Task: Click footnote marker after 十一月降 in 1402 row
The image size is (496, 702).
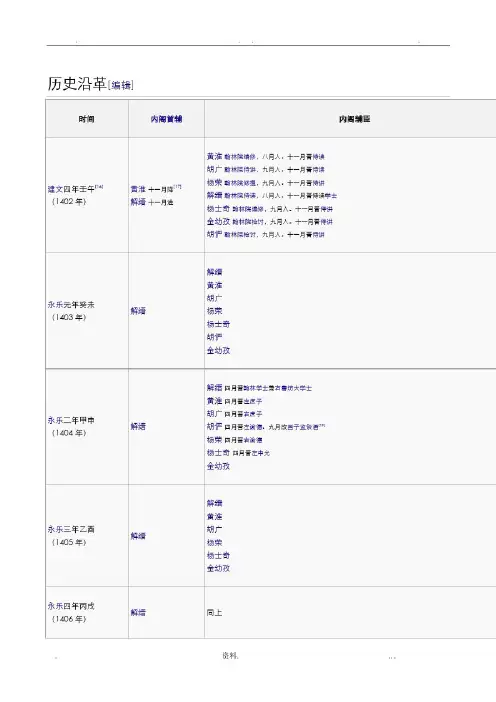Action: pos(177,187)
